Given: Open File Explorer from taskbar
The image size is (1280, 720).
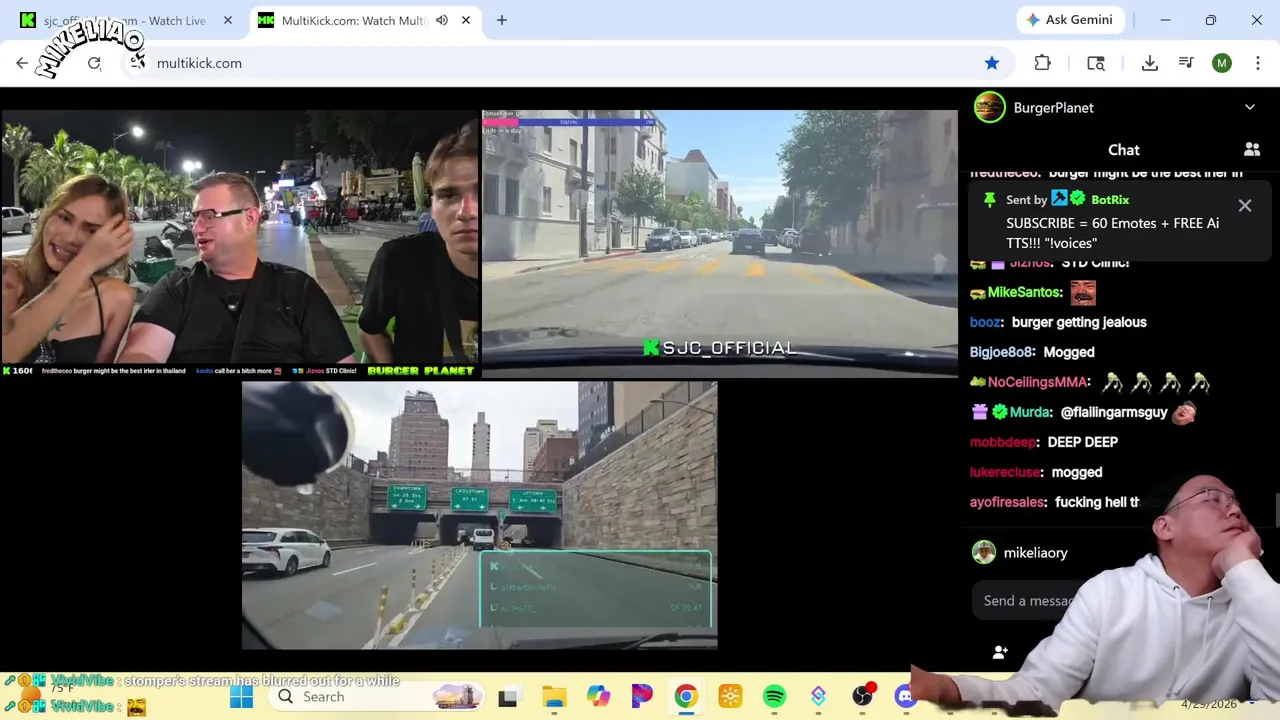Looking at the screenshot, I should [x=554, y=697].
